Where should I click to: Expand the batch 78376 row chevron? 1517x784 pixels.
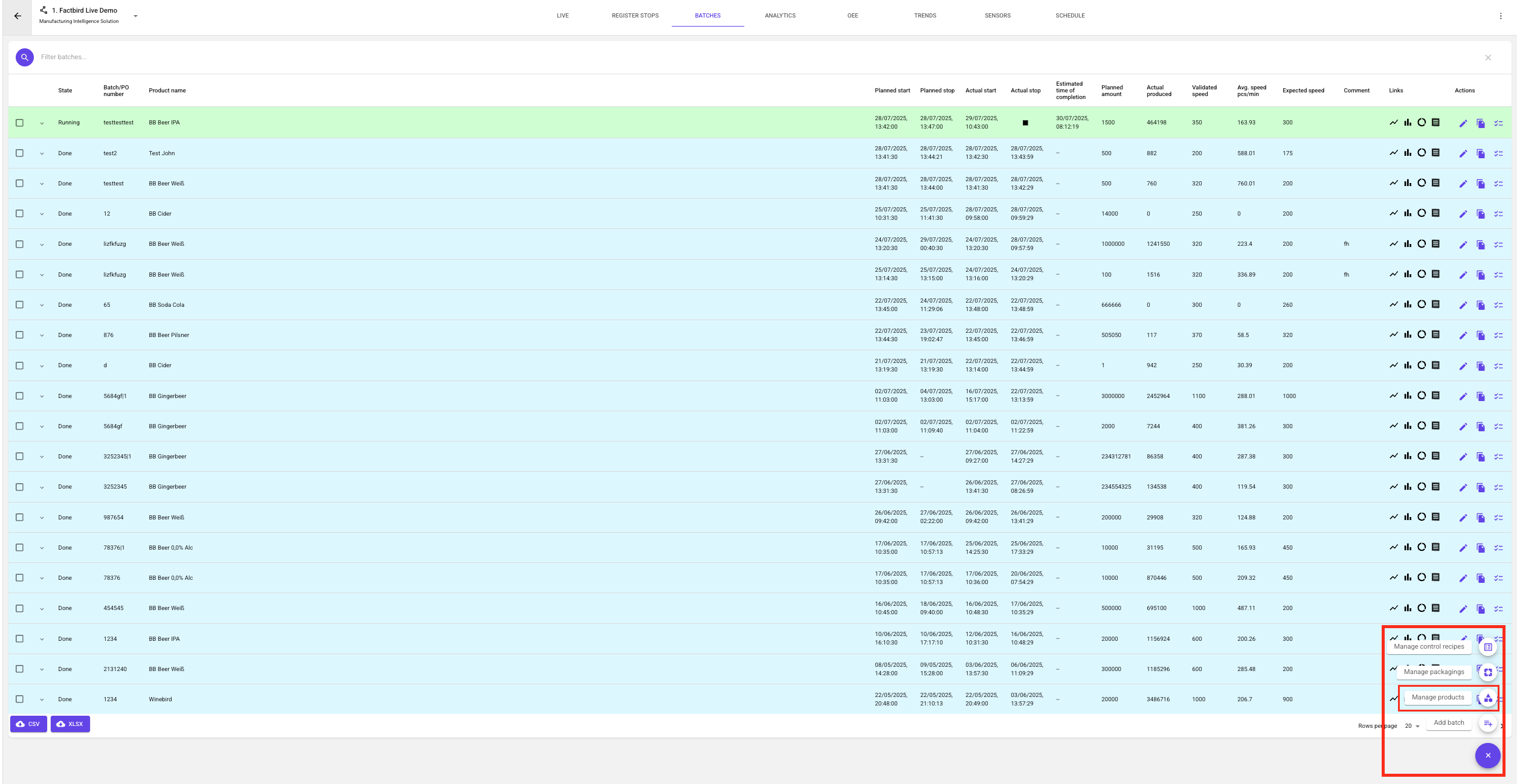(x=42, y=578)
